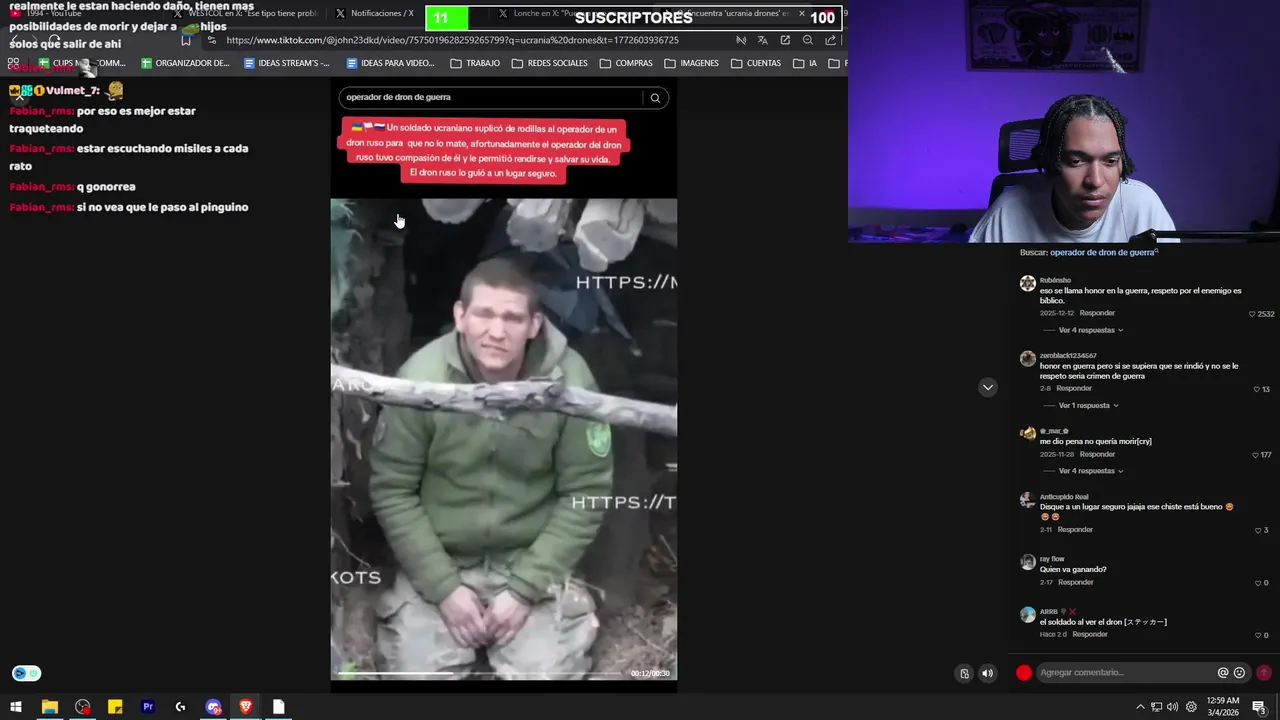The height and width of the screenshot is (720, 1280).
Task: Open the clock showing 12:59 AM
Action: click(x=1224, y=707)
